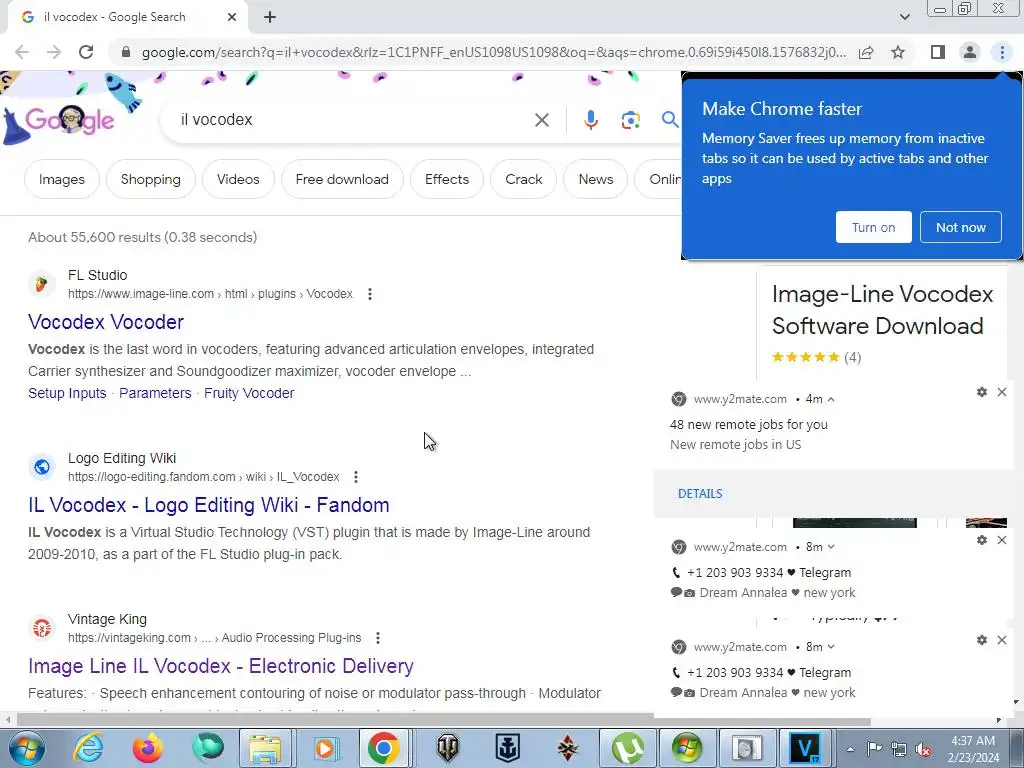The width and height of the screenshot is (1024, 768).
Task: Open settings gear on last y2mate notification
Action: click(x=982, y=640)
